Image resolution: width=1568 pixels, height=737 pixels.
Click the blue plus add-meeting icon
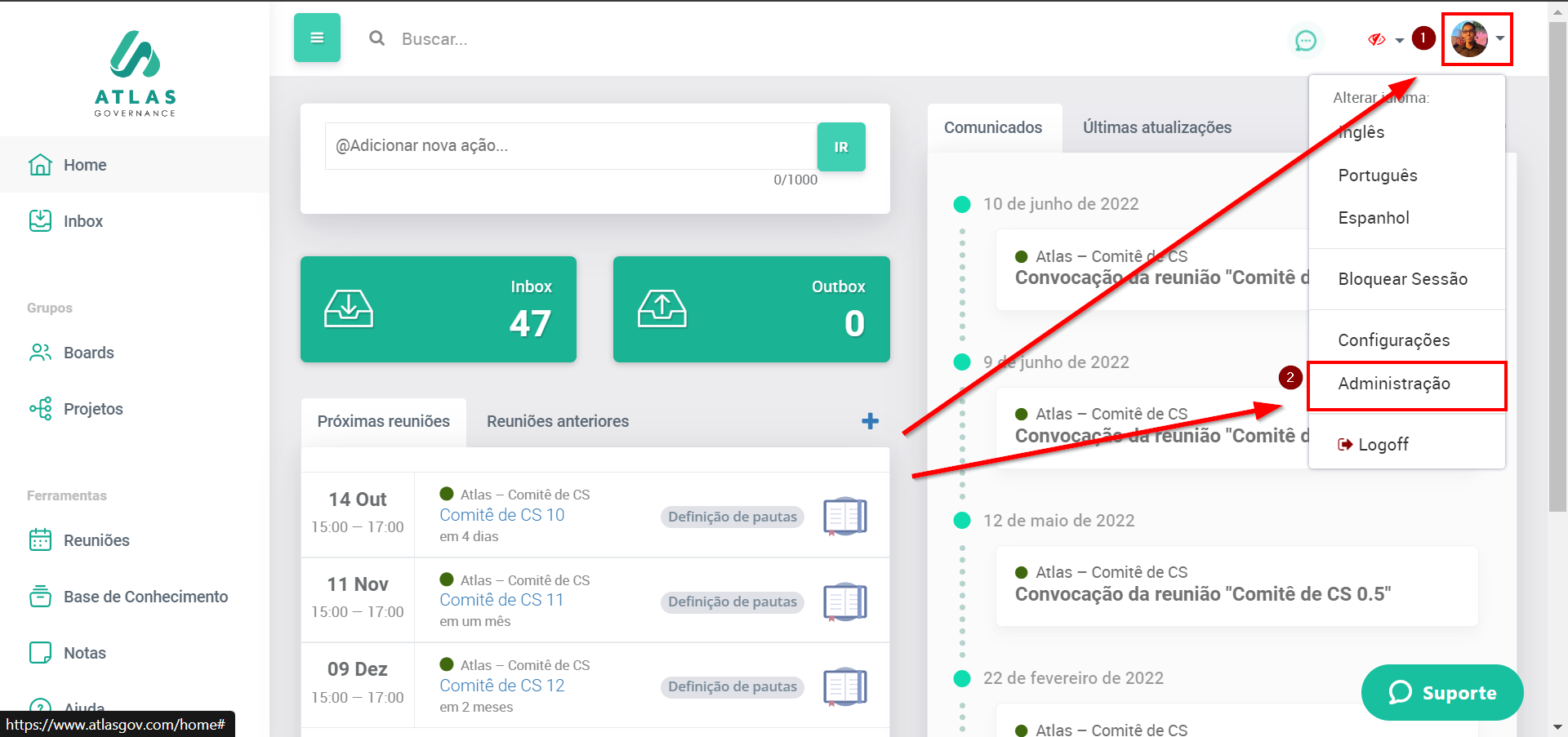(x=871, y=421)
